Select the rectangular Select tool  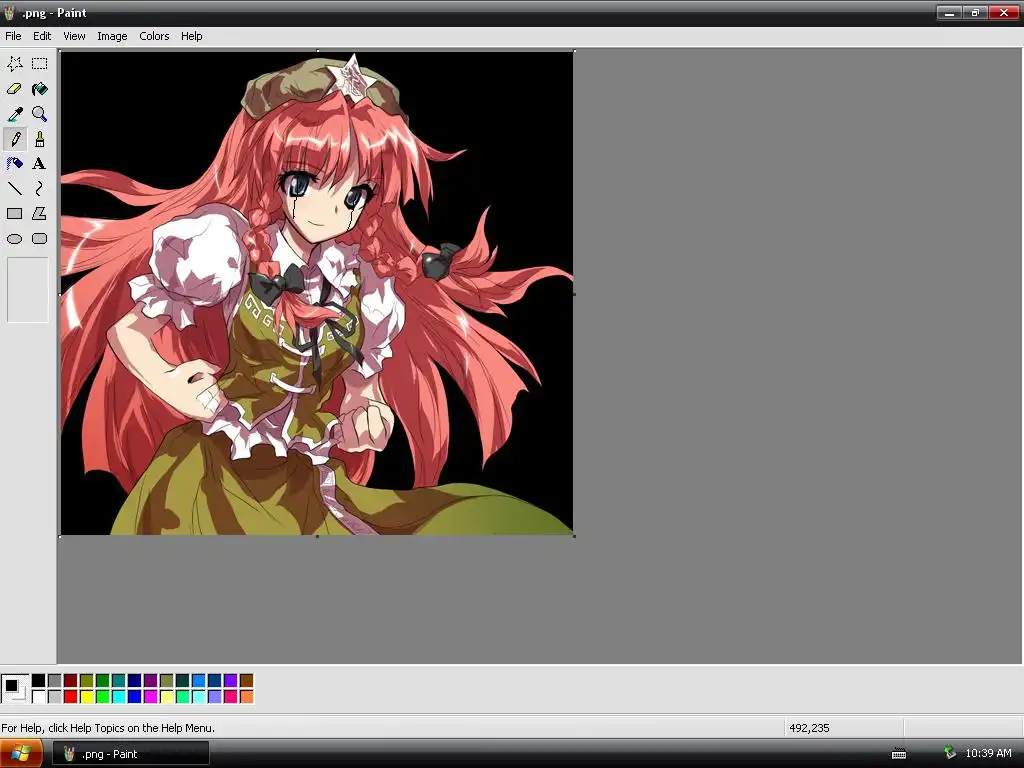pos(39,63)
